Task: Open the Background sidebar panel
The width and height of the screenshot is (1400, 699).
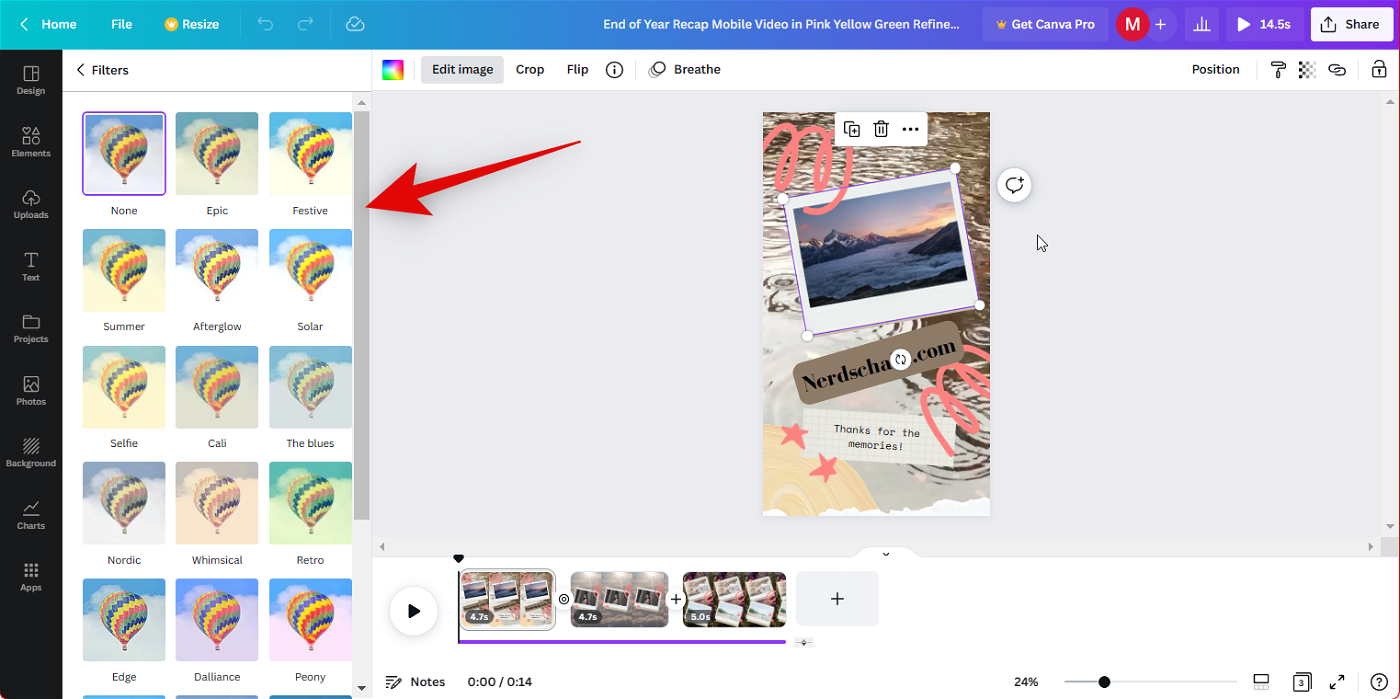Action: 31,452
